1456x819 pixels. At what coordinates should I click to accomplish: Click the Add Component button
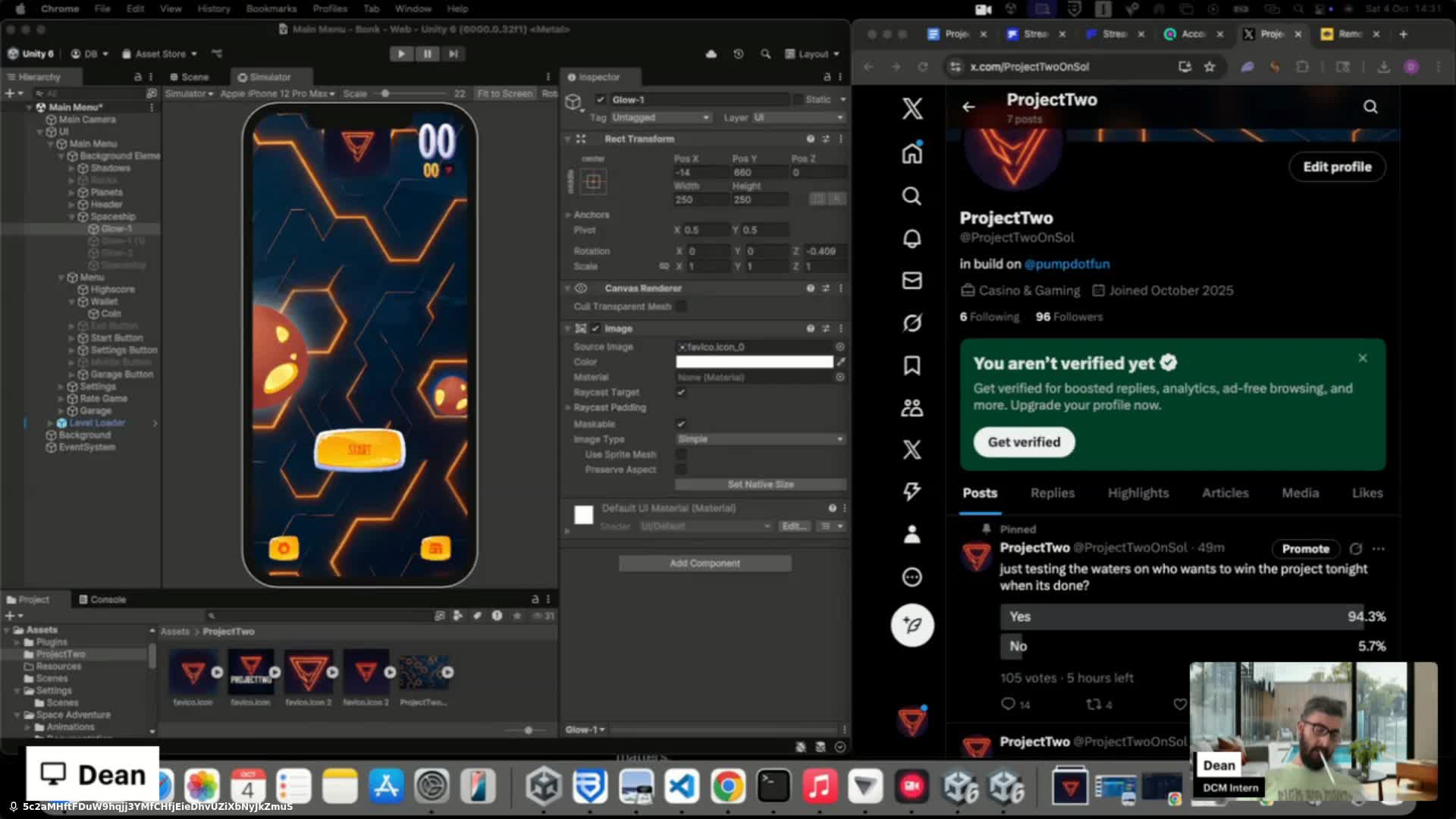coord(704,563)
